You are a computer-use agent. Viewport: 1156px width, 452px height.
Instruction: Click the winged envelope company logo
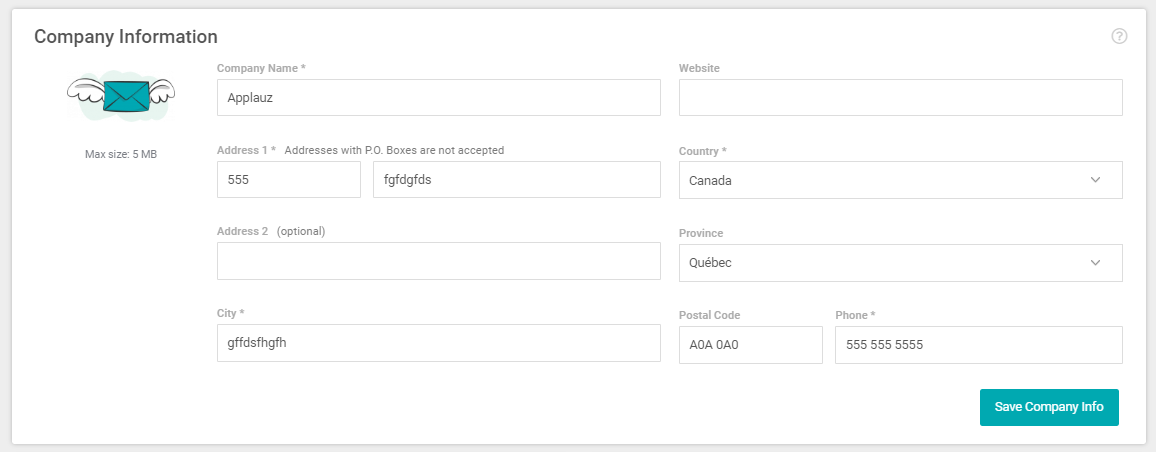[x=120, y=96]
